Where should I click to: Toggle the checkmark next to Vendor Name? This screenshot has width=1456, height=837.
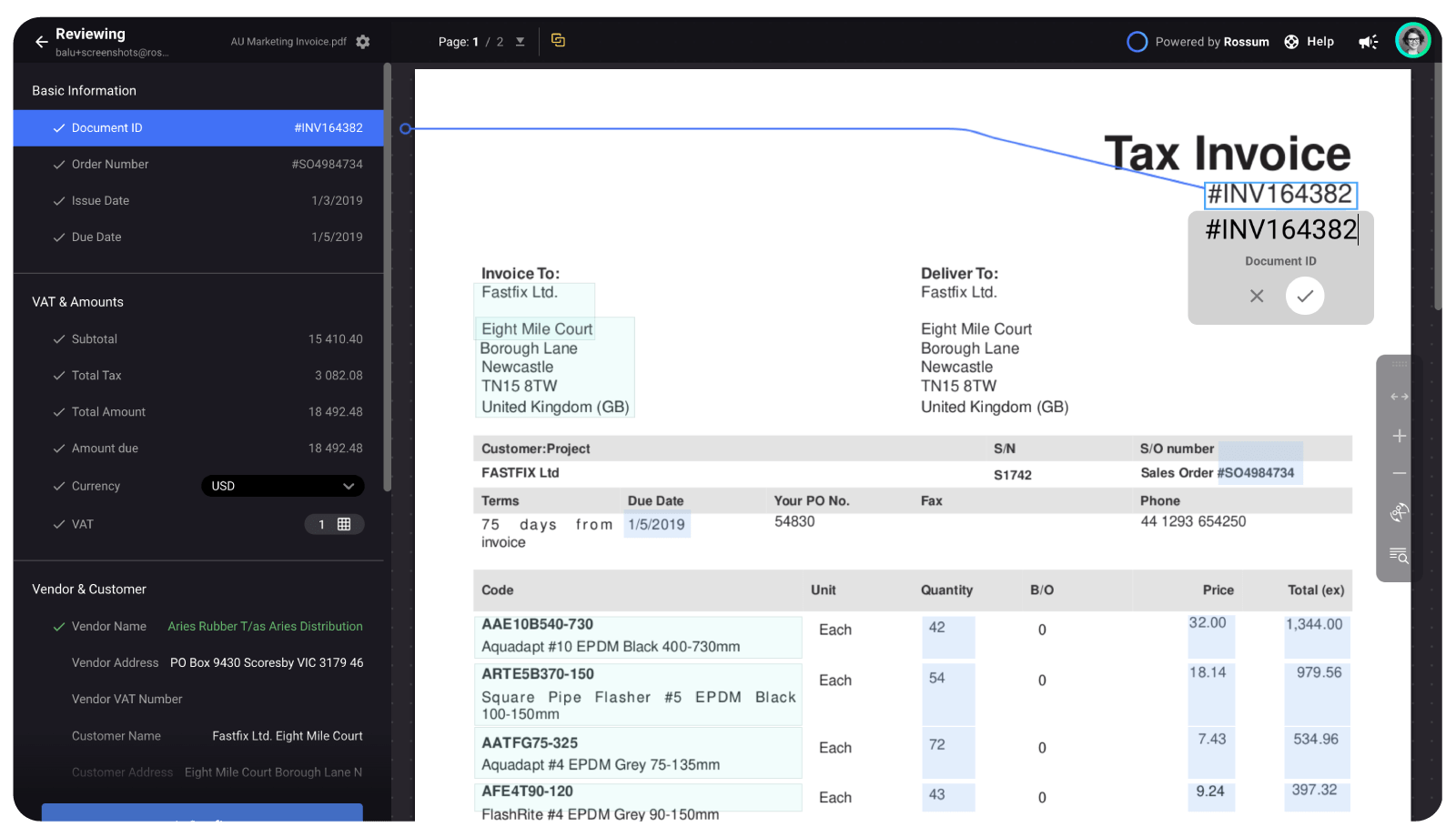(x=58, y=626)
